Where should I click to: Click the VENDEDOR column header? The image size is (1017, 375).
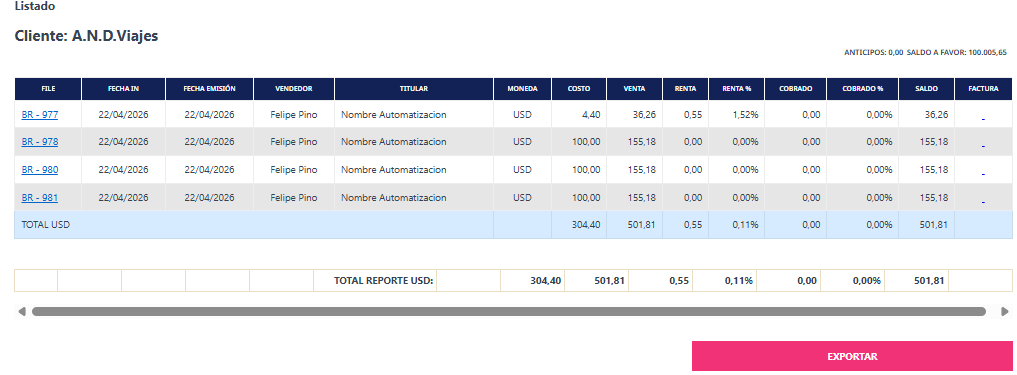pyautogui.click(x=294, y=89)
